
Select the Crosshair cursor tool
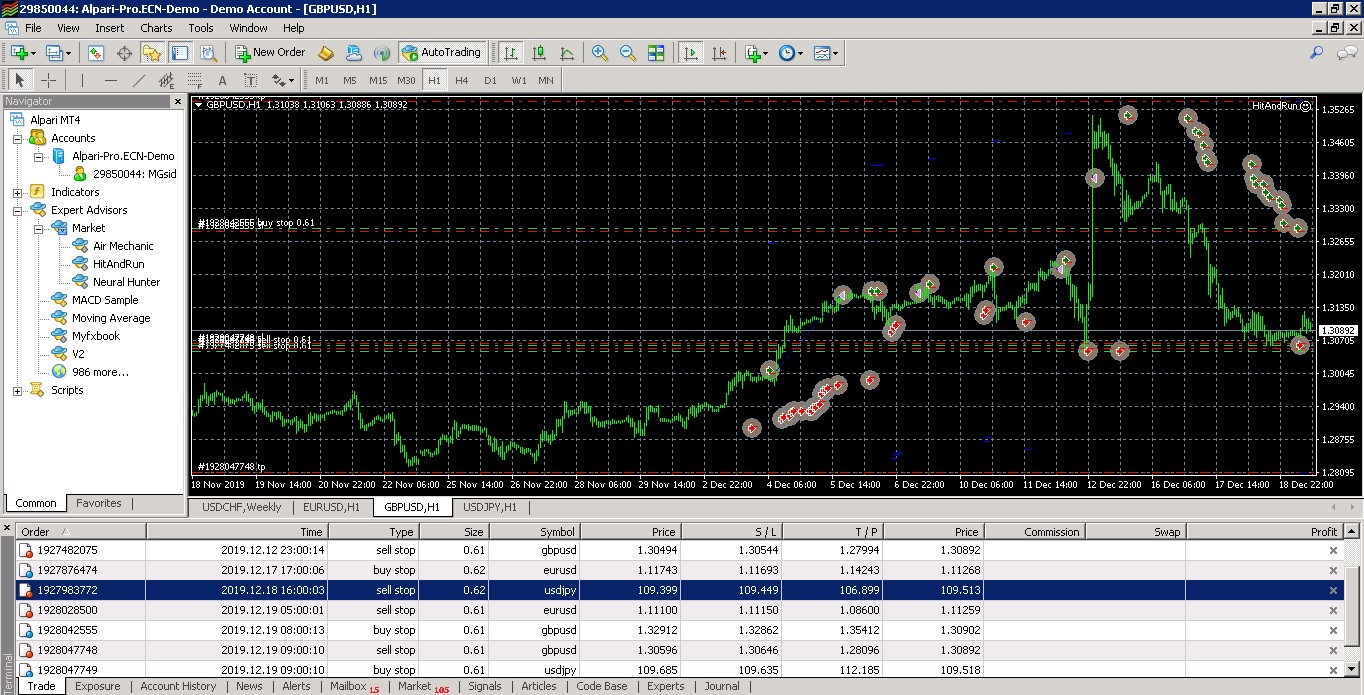(x=48, y=80)
